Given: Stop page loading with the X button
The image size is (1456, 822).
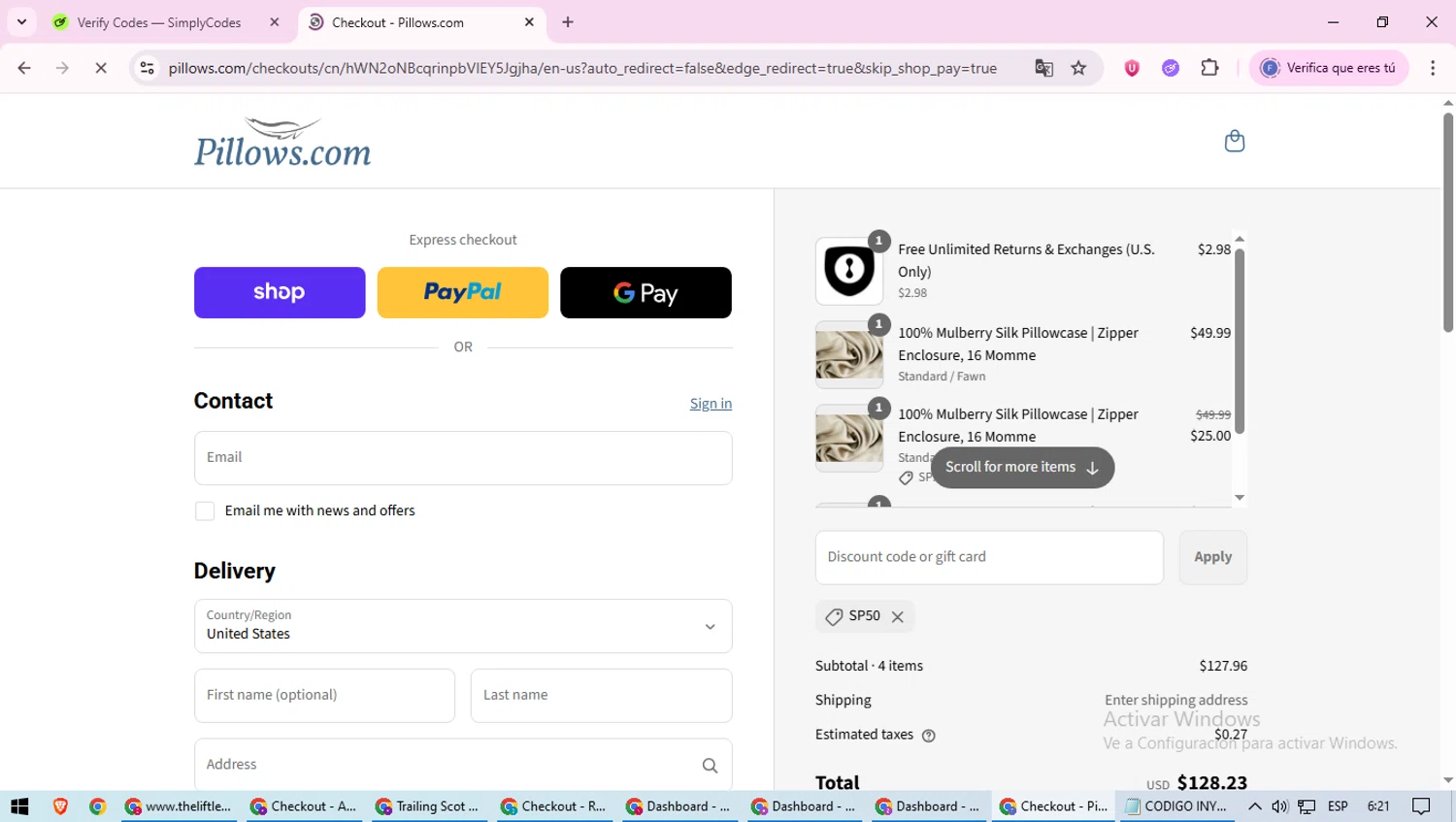Looking at the screenshot, I should tap(101, 68).
